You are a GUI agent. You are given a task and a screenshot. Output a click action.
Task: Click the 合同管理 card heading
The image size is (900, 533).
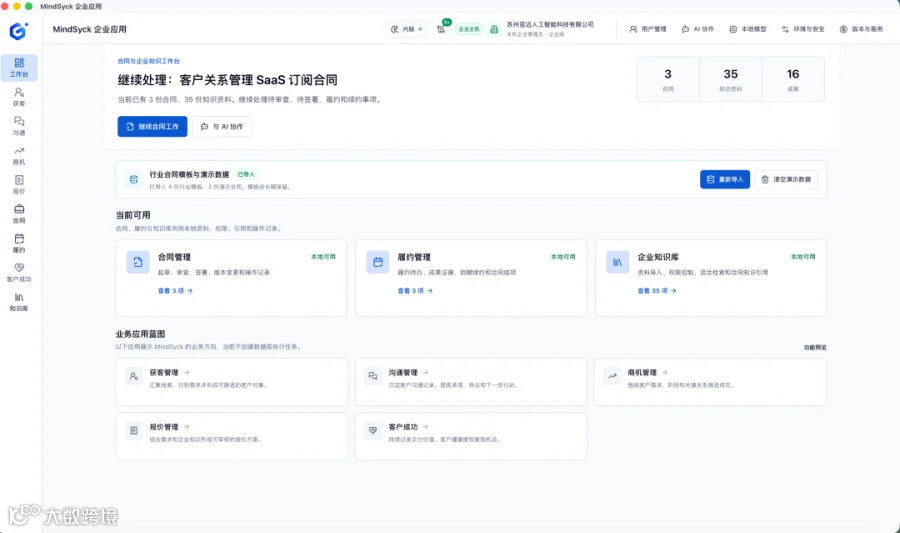(174, 257)
